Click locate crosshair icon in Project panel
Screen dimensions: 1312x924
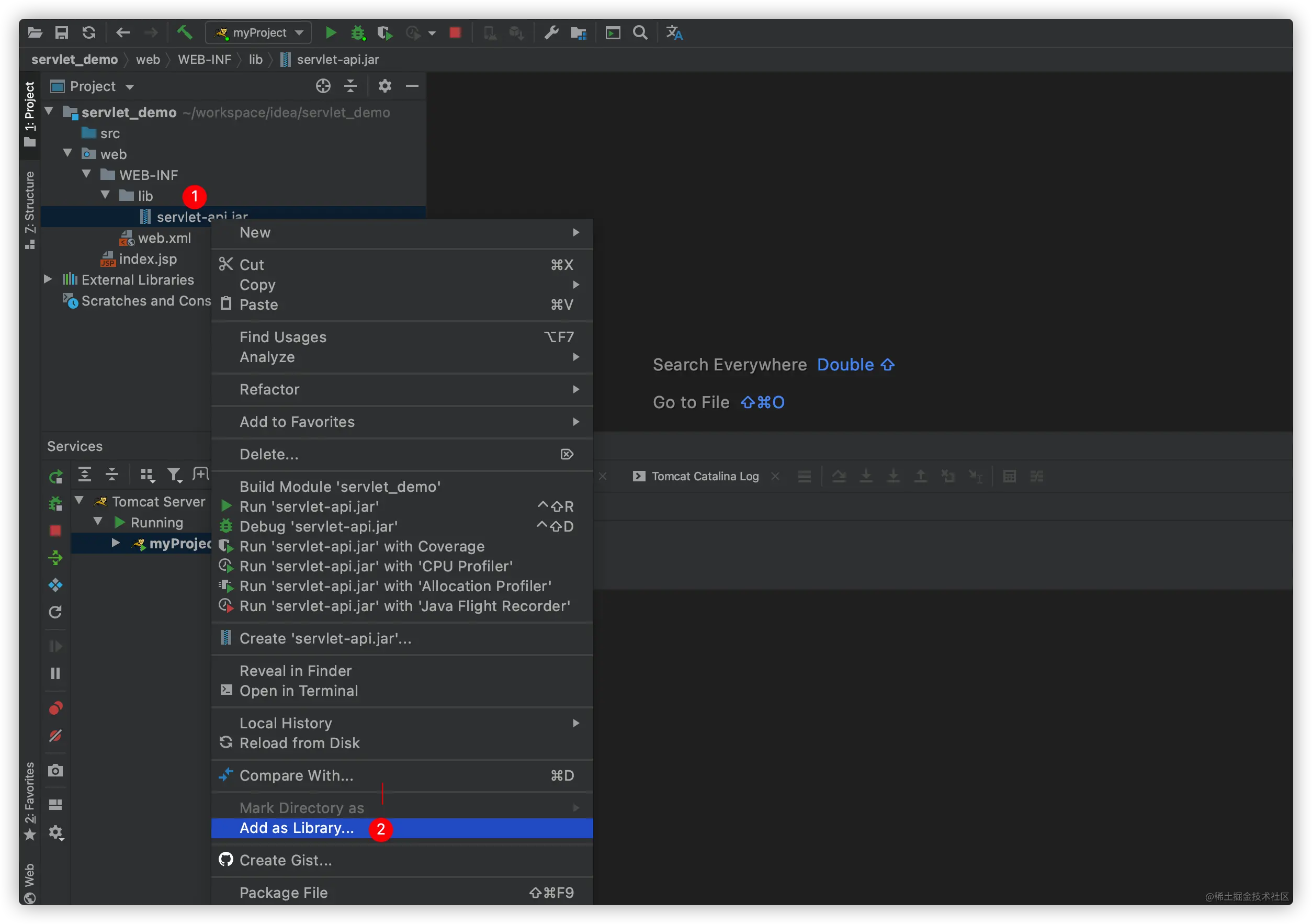tap(323, 86)
